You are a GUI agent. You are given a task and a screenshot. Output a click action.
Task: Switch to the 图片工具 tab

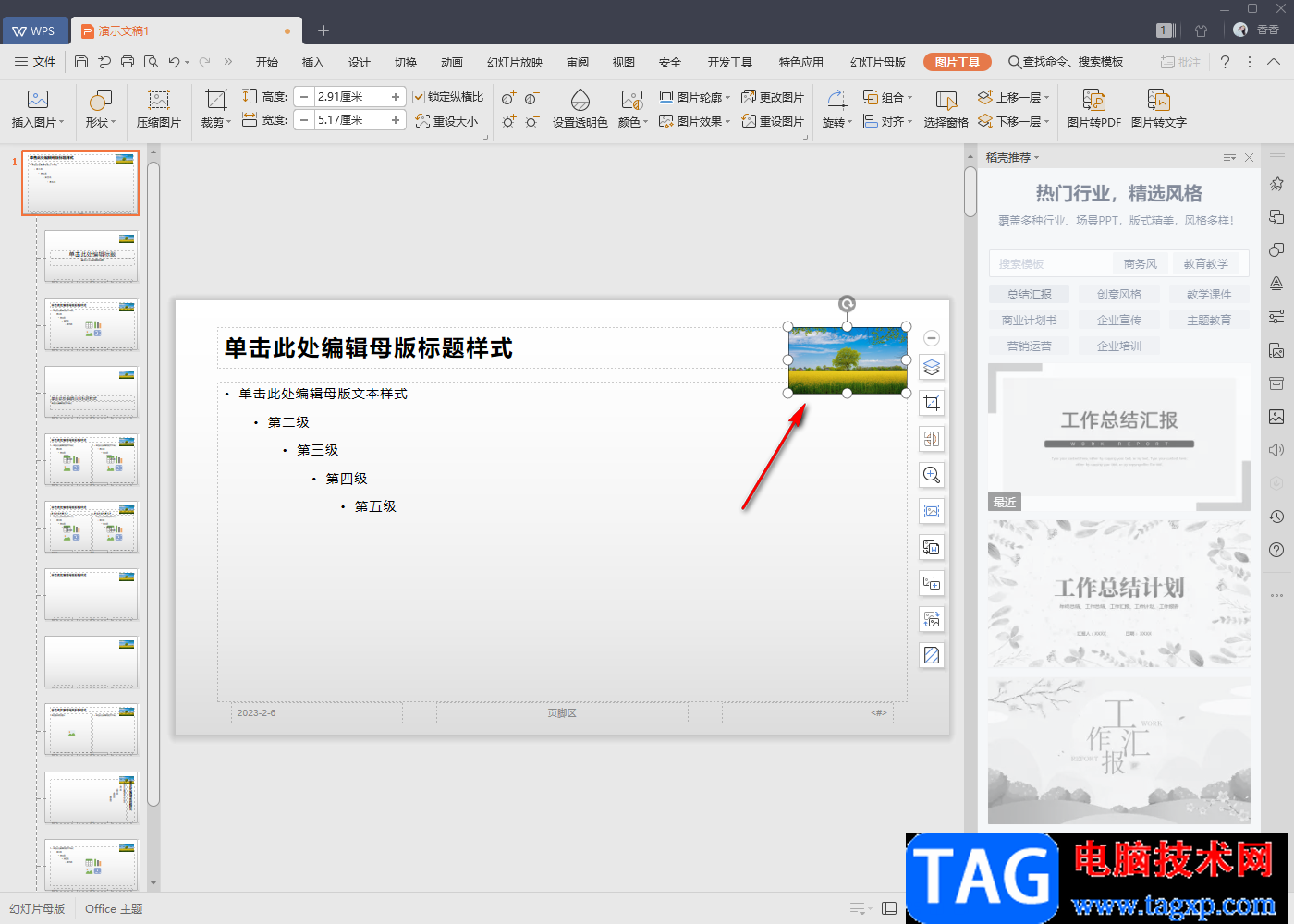point(958,62)
